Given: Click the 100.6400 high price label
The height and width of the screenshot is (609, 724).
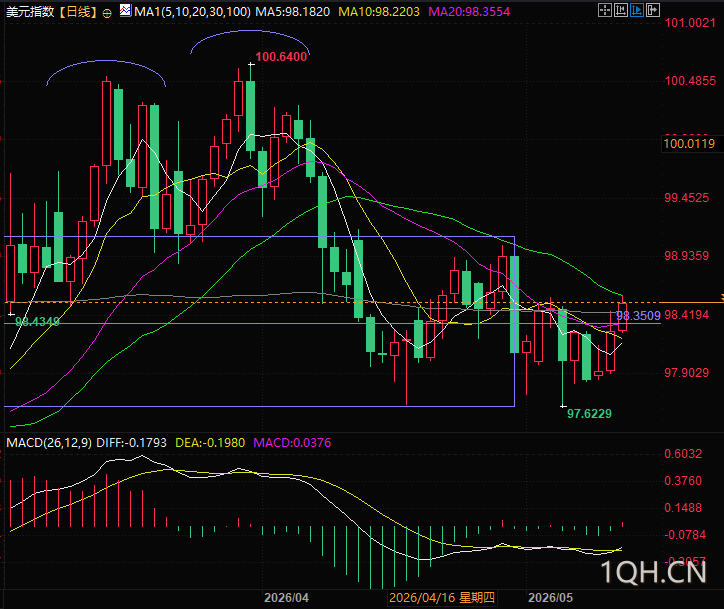Looking at the screenshot, I should (281, 57).
